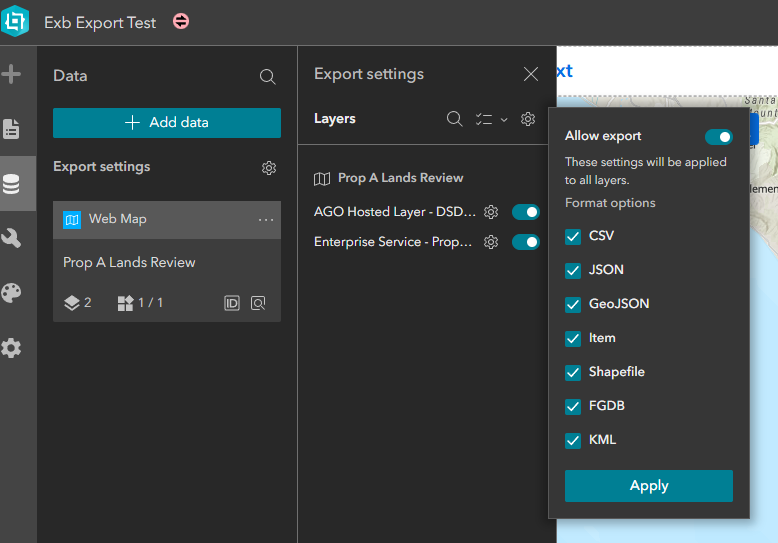Expand the layer batch selection dropdown
The width and height of the screenshot is (778, 543).
click(490, 119)
